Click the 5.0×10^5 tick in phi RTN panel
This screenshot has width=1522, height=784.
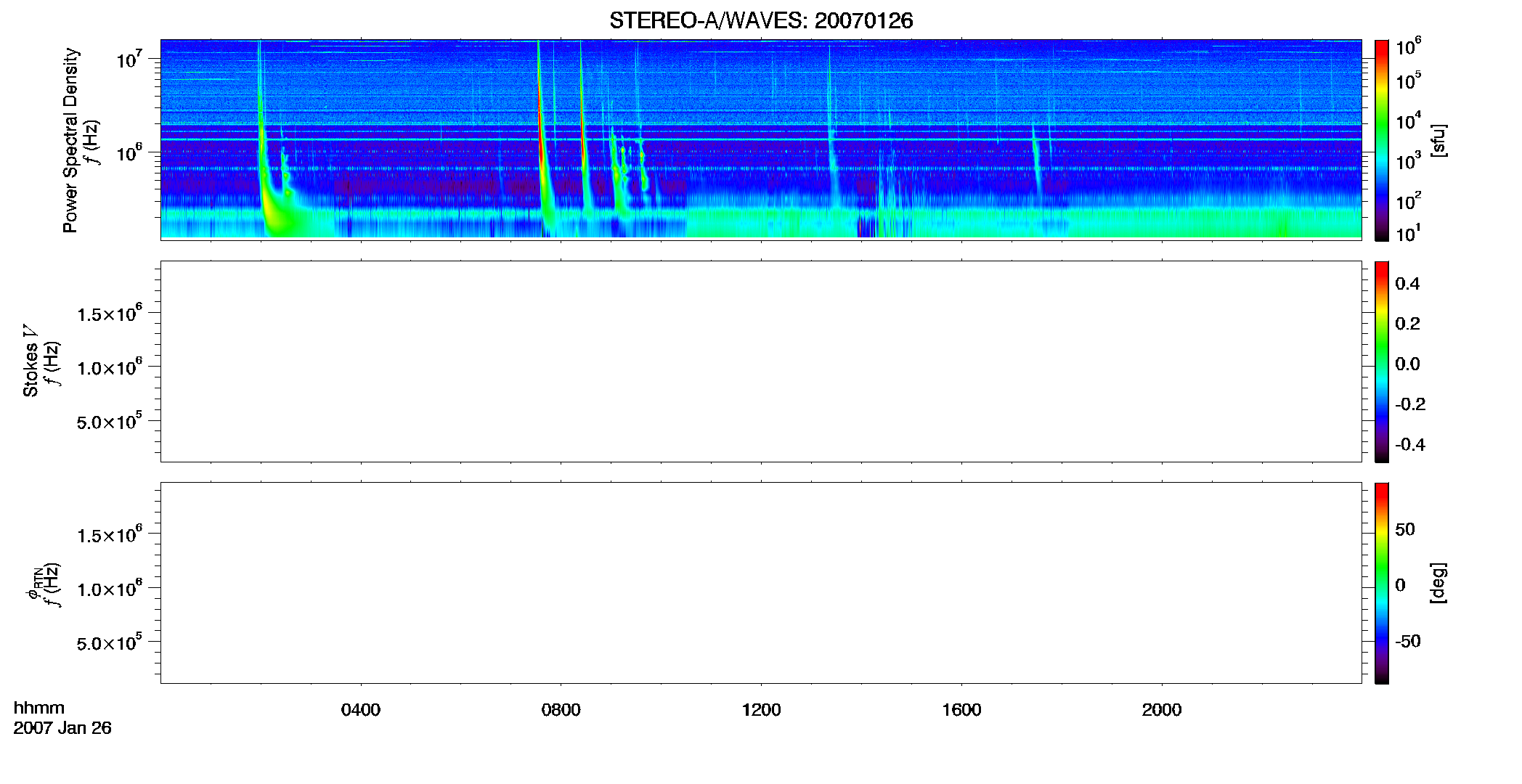110,643
